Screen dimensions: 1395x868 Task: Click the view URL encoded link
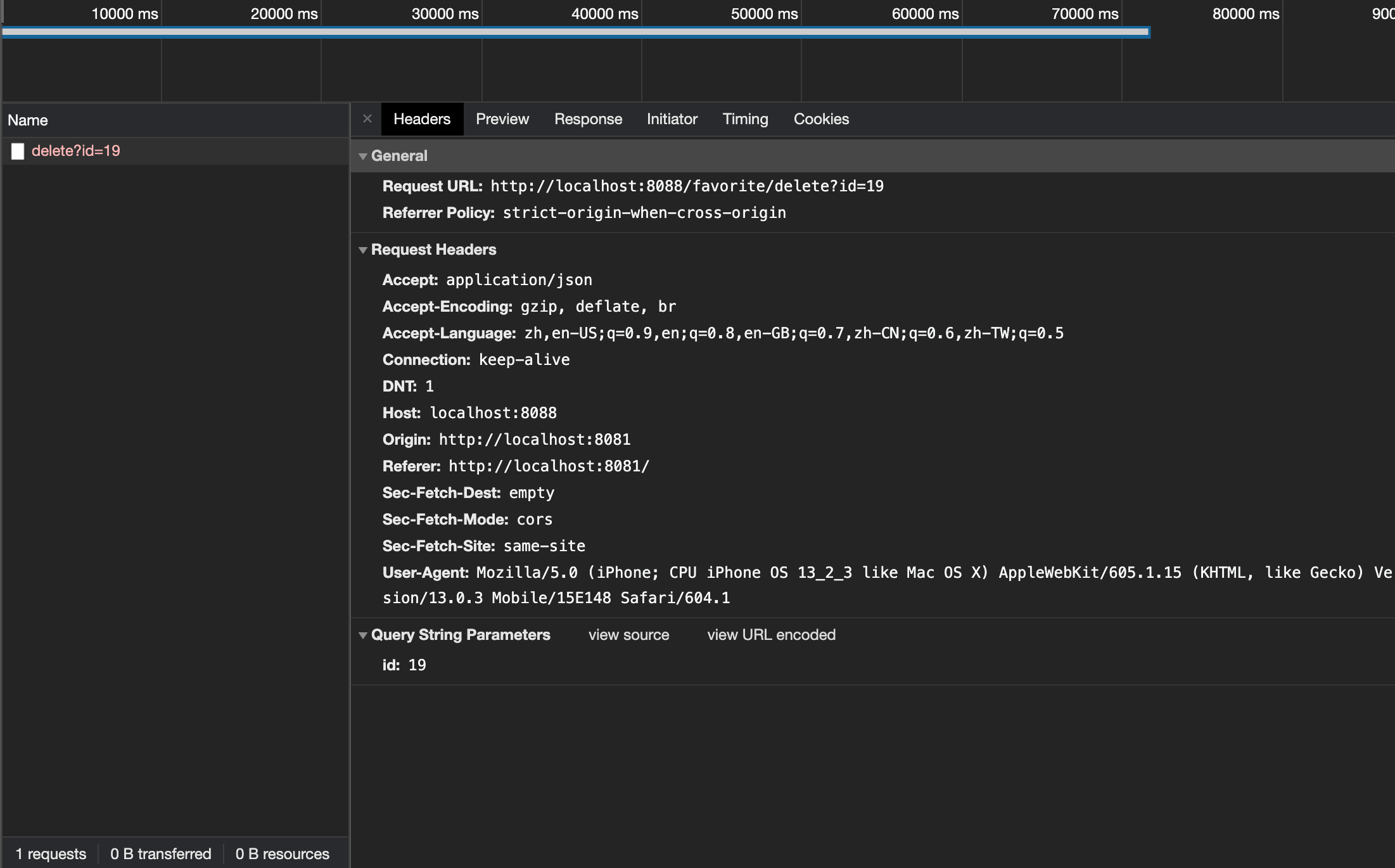771,635
